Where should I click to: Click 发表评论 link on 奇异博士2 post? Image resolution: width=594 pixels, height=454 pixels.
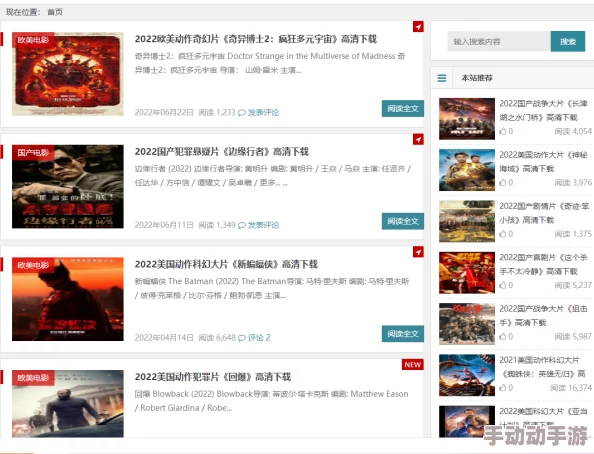coord(263,113)
